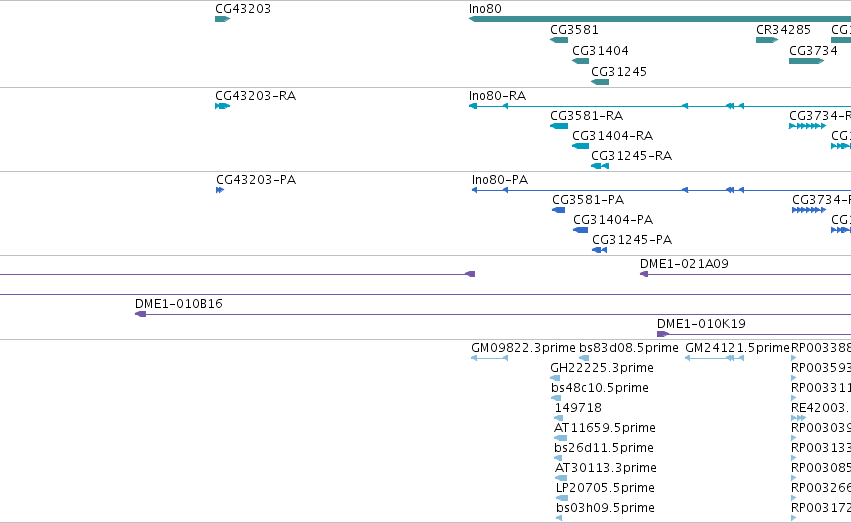The width and height of the screenshot is (851, 523).
Task: Click the CG31245-PA label text
Action: pos(632,240)
